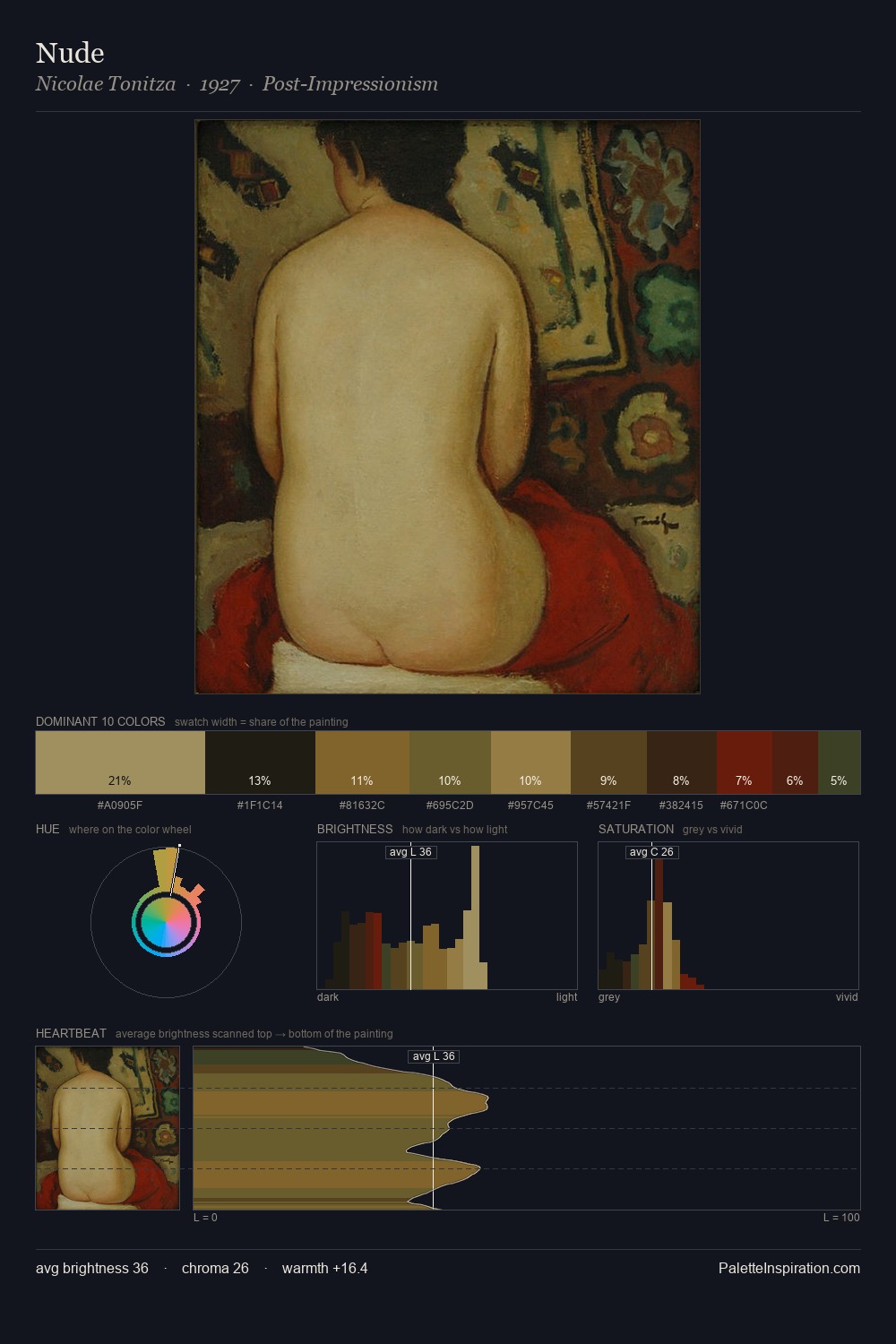Image resolution: width=896 pixels, height=1344 pixels.
Task: Click the 'warmth +16.4' footer stat
Action: pyautogui.click(x=325, y=1268)
